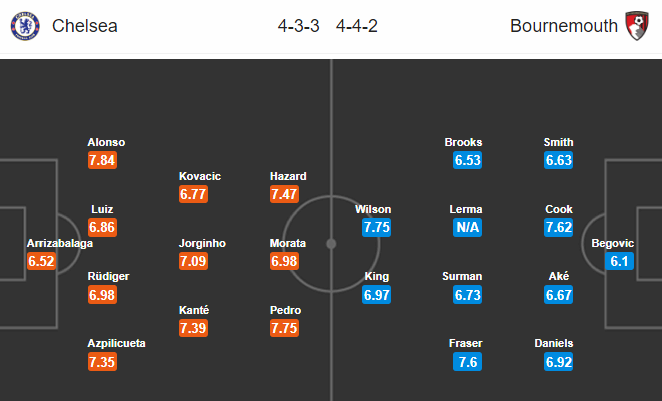Screen dimensions: 662x401
Task: Select Lerma's N/A rating badge
Action: coord(464,227)
